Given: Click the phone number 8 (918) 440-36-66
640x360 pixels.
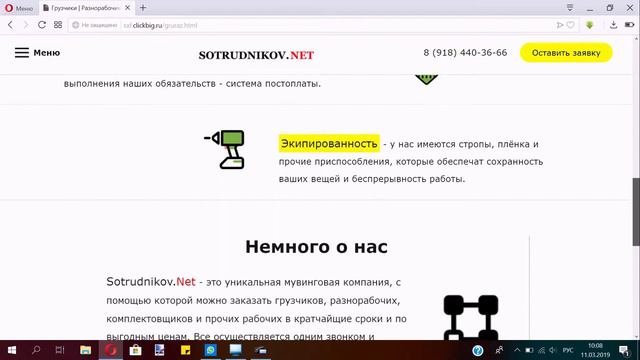Looking at the screenshot, I should click(465, 53).
